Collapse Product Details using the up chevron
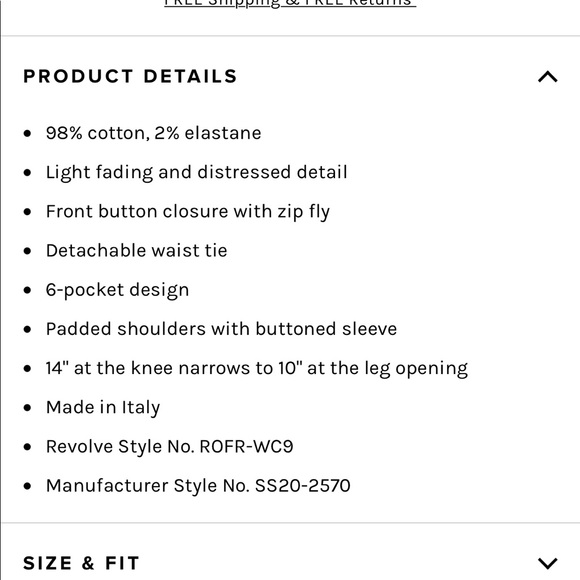This screenshot has height=580, width=580. coord(547,77)
